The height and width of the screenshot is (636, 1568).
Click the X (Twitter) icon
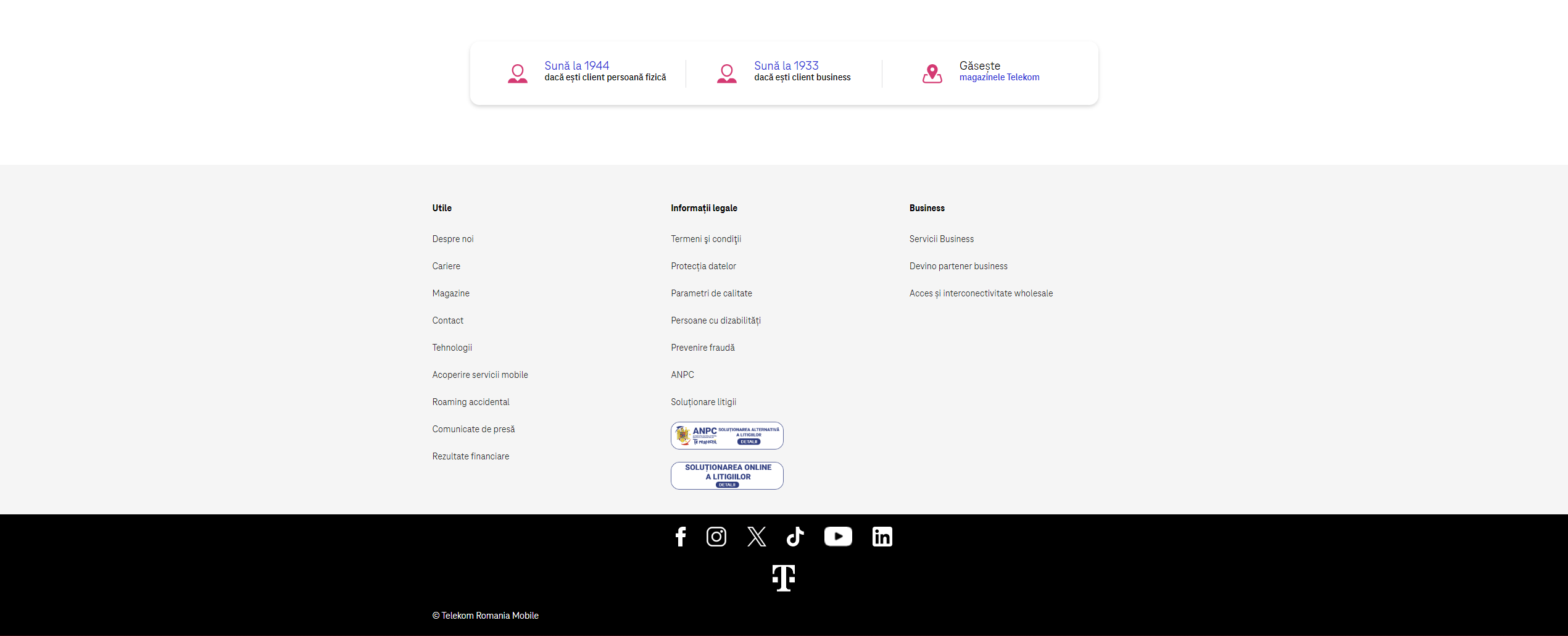756,537
